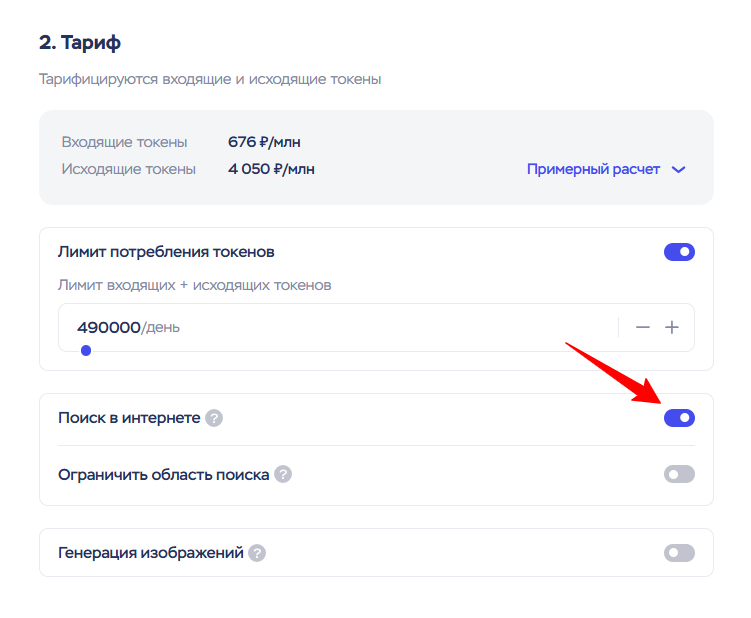Open help icon next to Генерация изображений
This screenshot has width=751, height=618.
pyautogui.click(x=257, y=553)
